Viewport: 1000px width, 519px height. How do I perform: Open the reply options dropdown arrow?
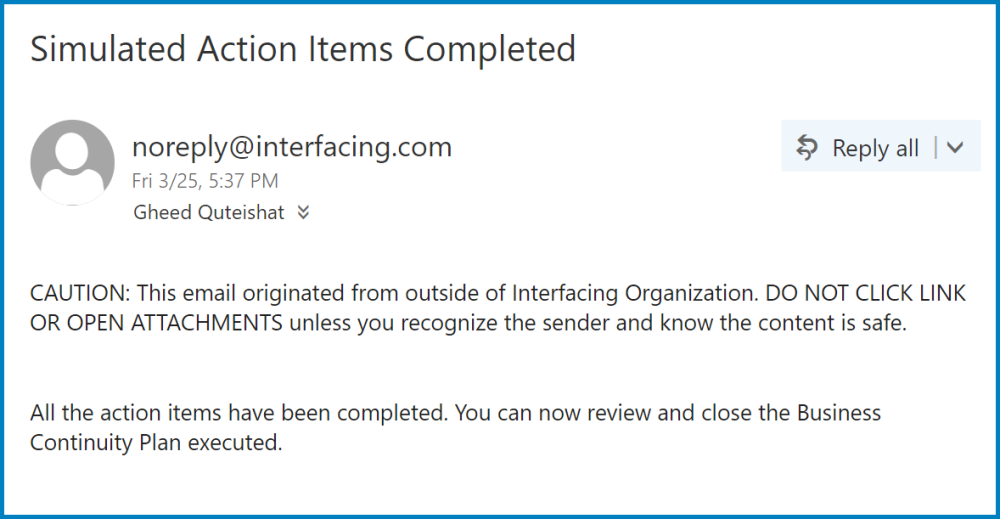(x=954, y=148)
